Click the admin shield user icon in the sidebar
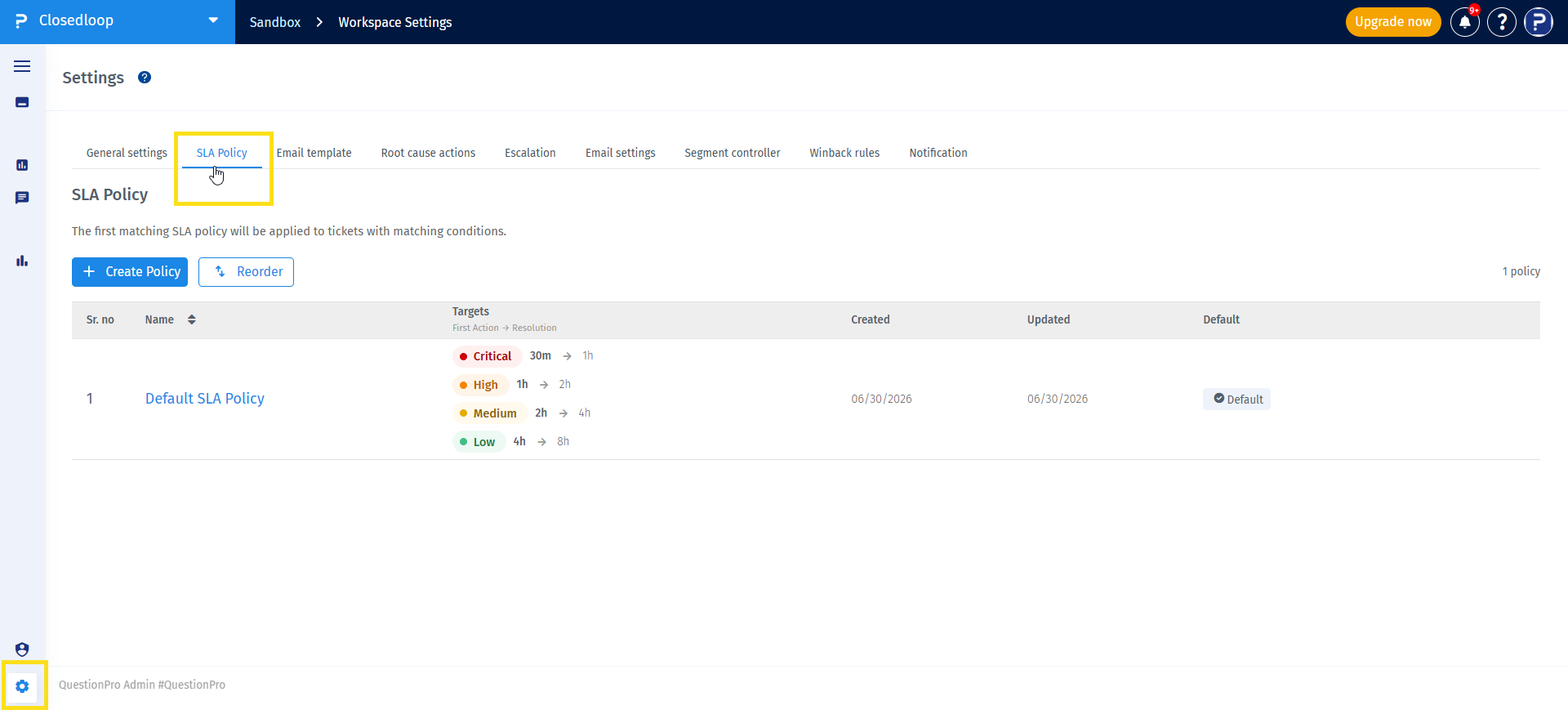Image resolution: width=1568 pixels, height=710 pixels. pyautogui.click(x=22, y=650)
